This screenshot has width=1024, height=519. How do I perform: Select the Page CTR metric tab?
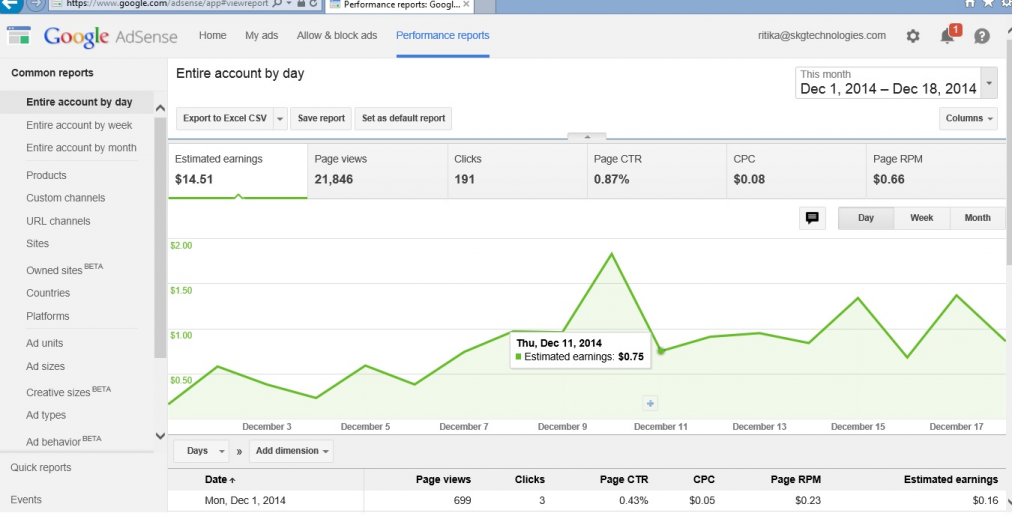[x=656, y=170]
